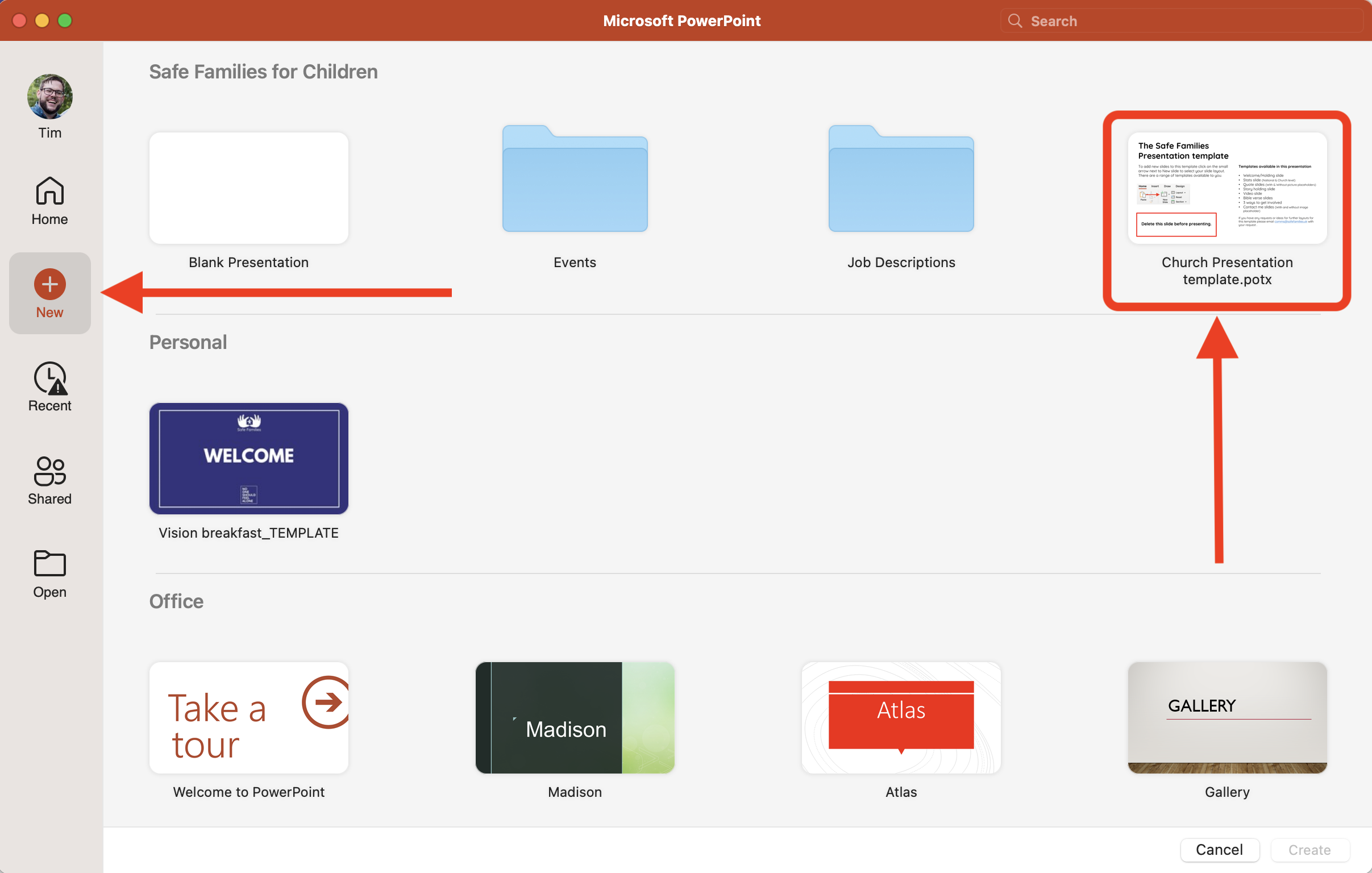Image resolution: width=1372 pixels, height=873 pixels.
Task: Click Tim's profile picture in the sidebar
Action: 49,95
